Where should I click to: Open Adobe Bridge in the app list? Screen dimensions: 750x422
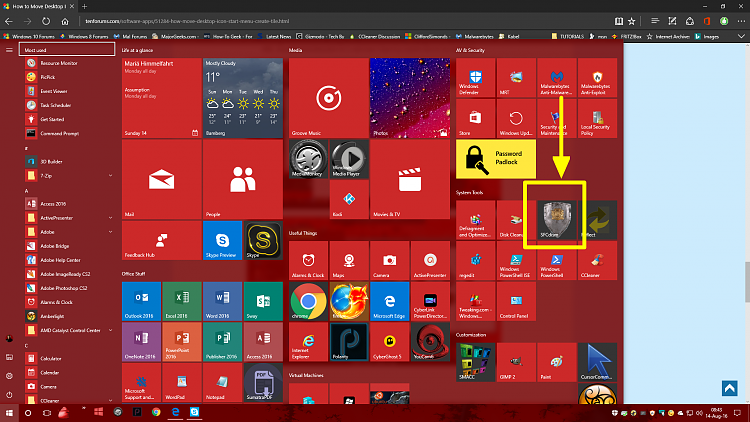pyautogui.click(x=69, y=246)
